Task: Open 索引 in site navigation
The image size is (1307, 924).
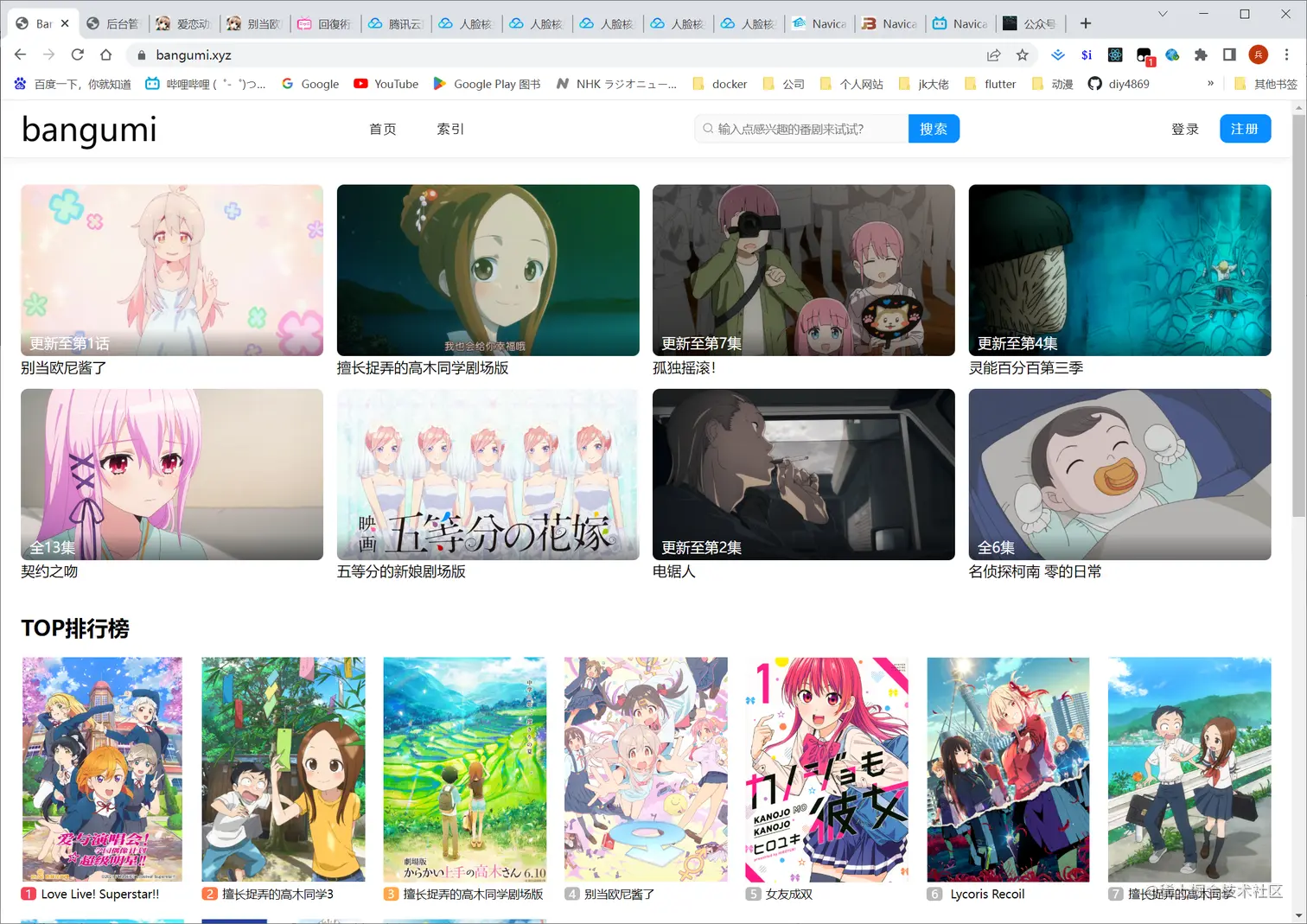Action: coord(450,129)
